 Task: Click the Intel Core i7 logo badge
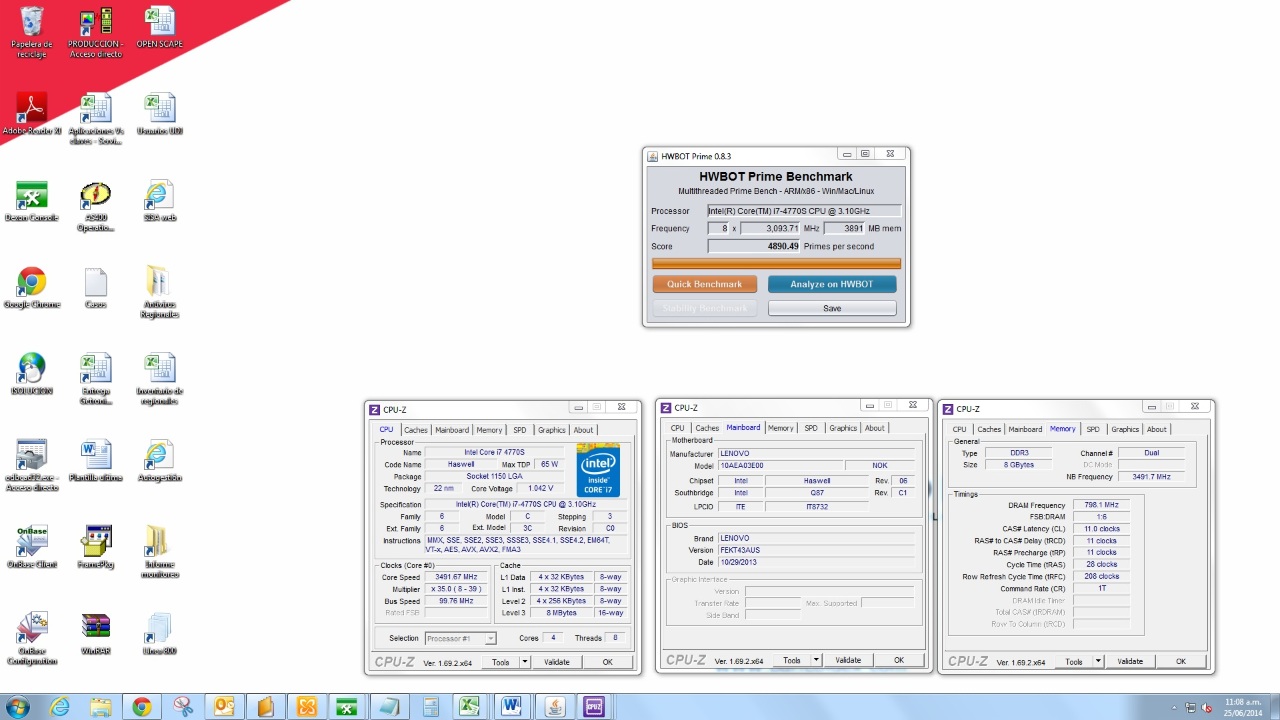(598, 471)
